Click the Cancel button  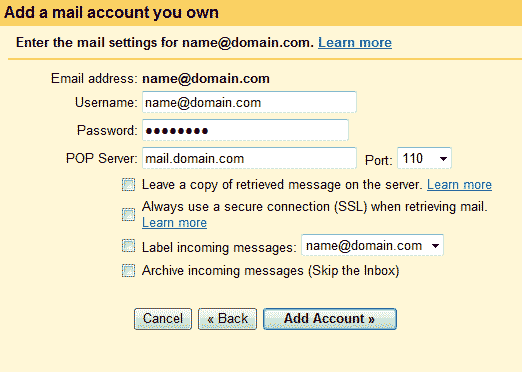(163, 319)
